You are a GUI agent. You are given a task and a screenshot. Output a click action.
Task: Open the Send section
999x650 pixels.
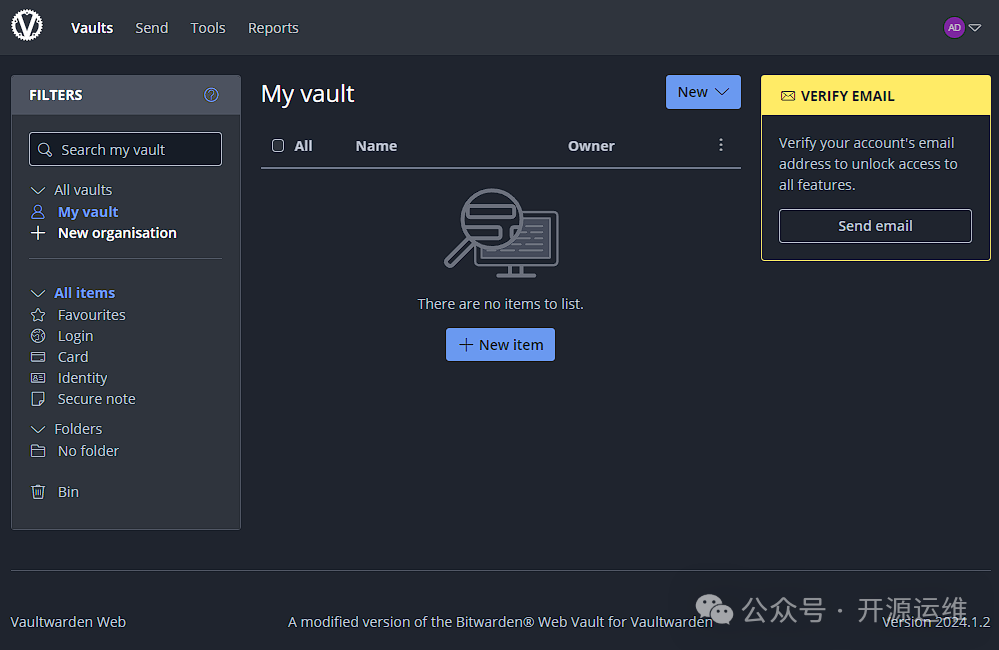[151, 27]
